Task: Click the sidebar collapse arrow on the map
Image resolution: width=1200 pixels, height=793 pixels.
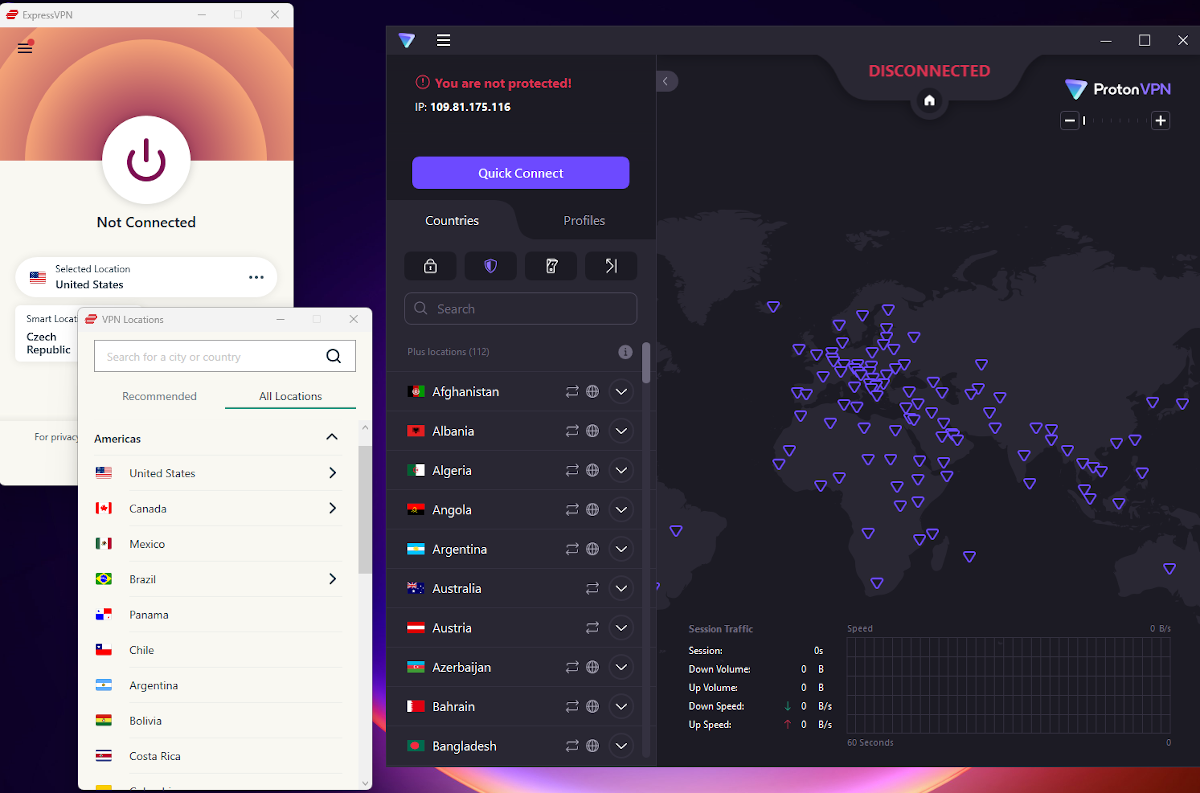Action: (x=666, y=81)
